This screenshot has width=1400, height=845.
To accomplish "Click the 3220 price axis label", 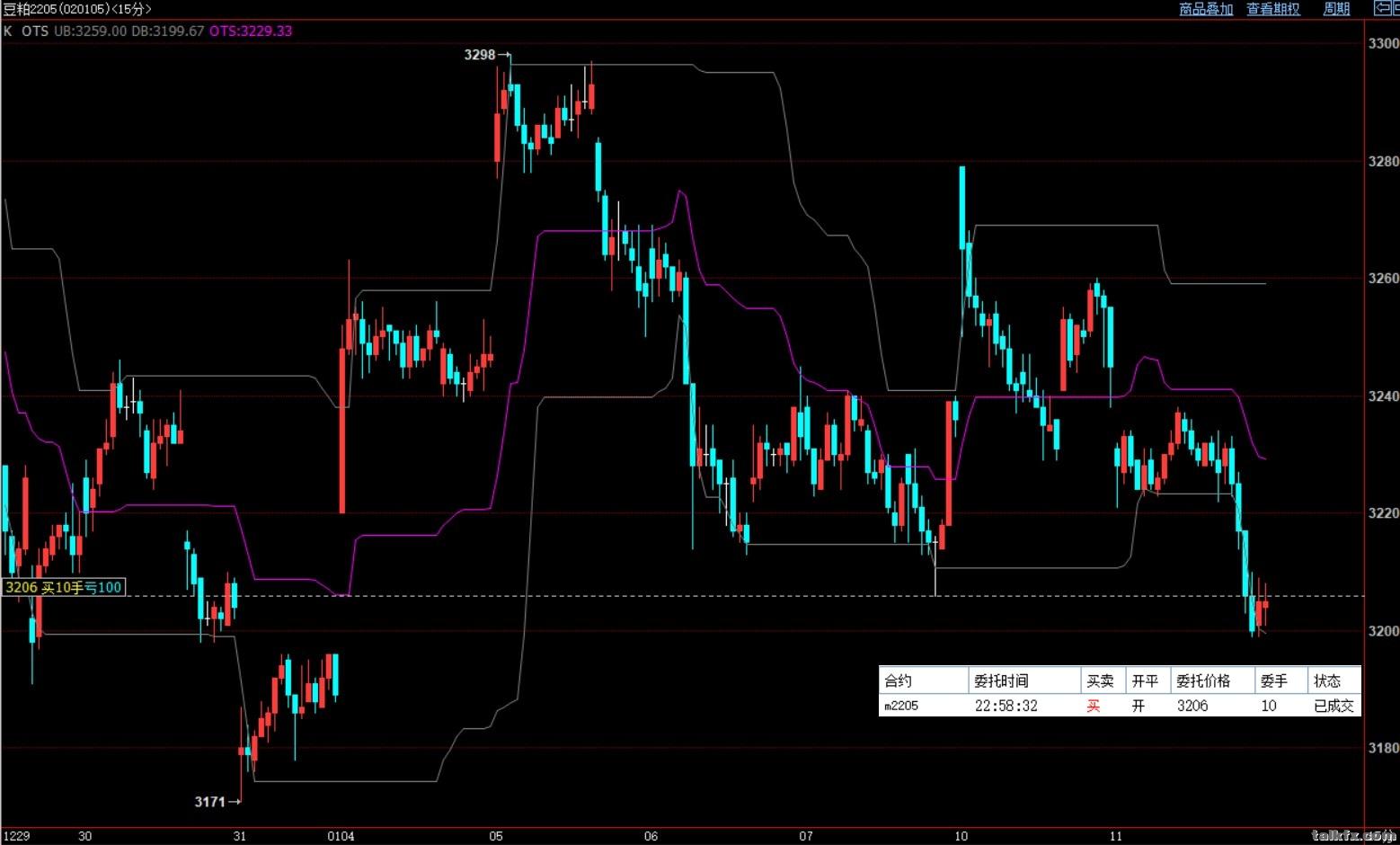I will coord(1383,512).
